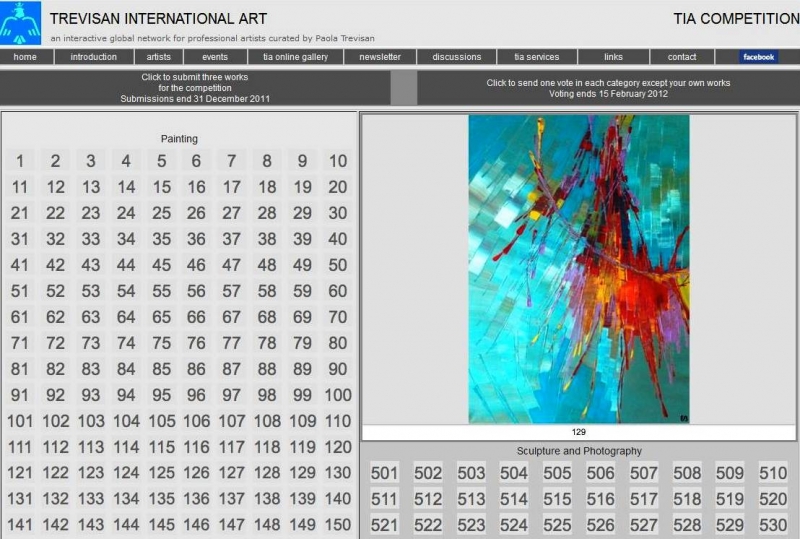Select painting number 150
This screenshot has width=800, height=539.
338,525
